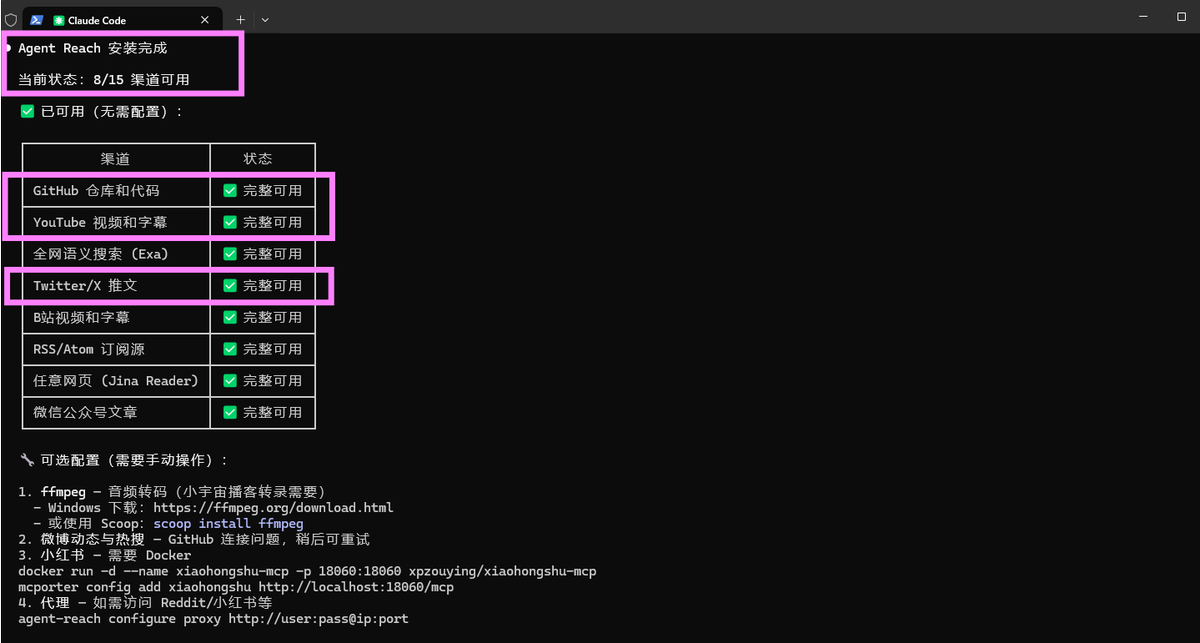Click the 状态 column header
Image resolution: width=1200 pixels, height=643 pixels.
tap(258, 158)
